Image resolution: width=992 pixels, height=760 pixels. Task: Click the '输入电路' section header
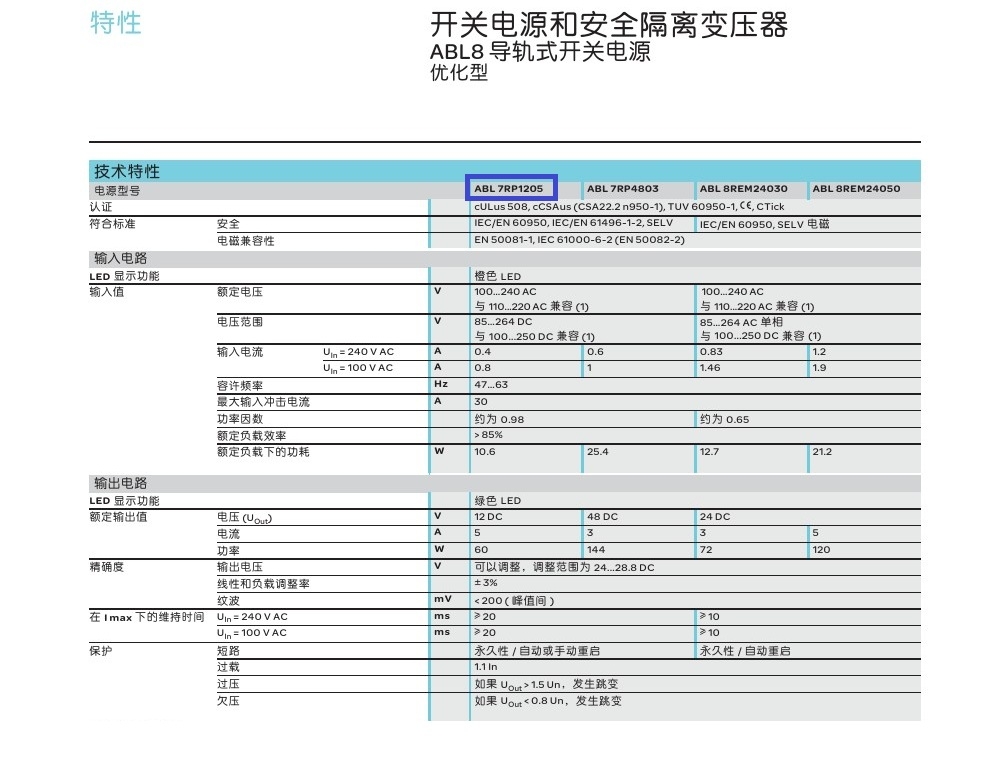(x=120, y=258)
